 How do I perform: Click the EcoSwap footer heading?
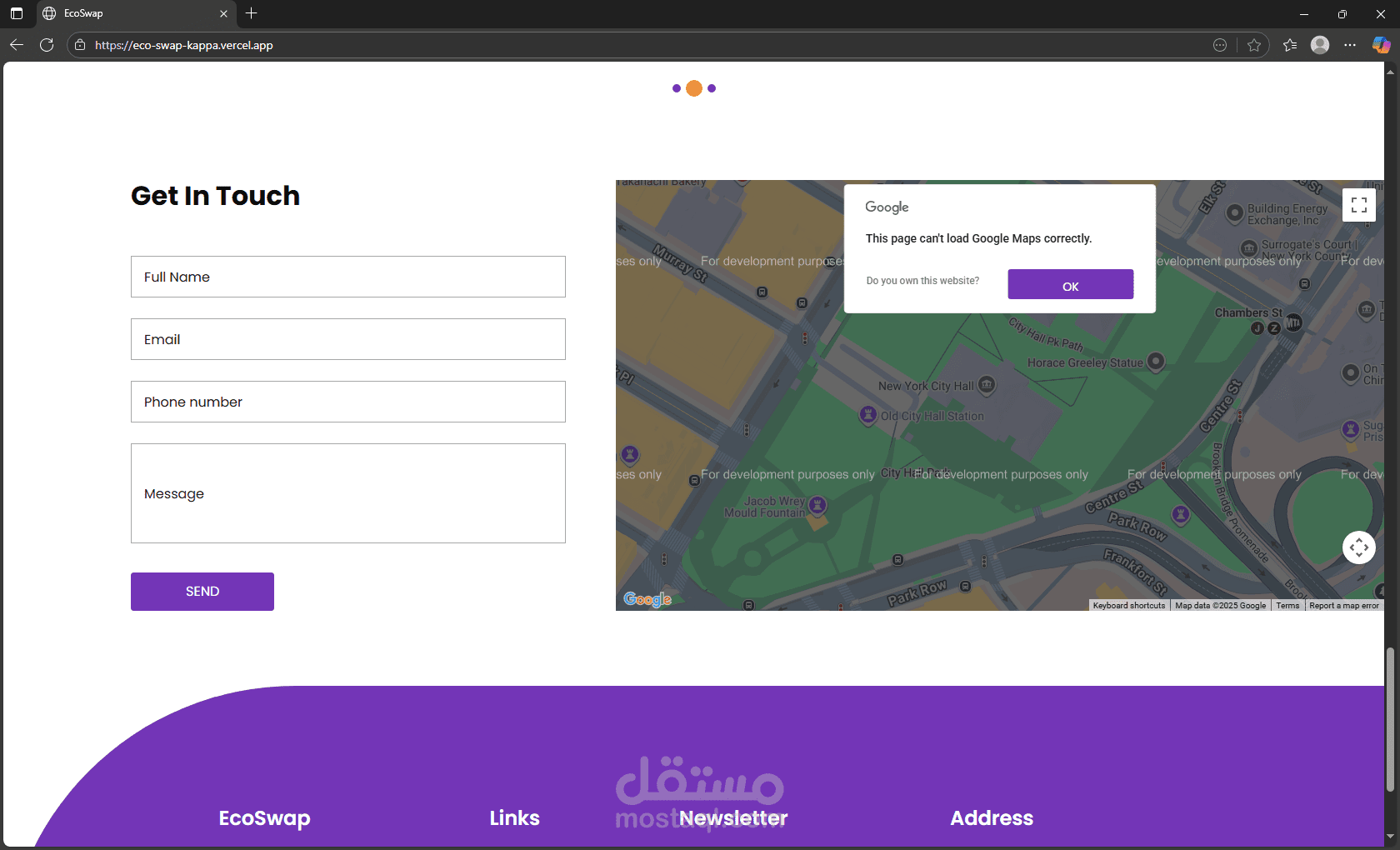264,818
